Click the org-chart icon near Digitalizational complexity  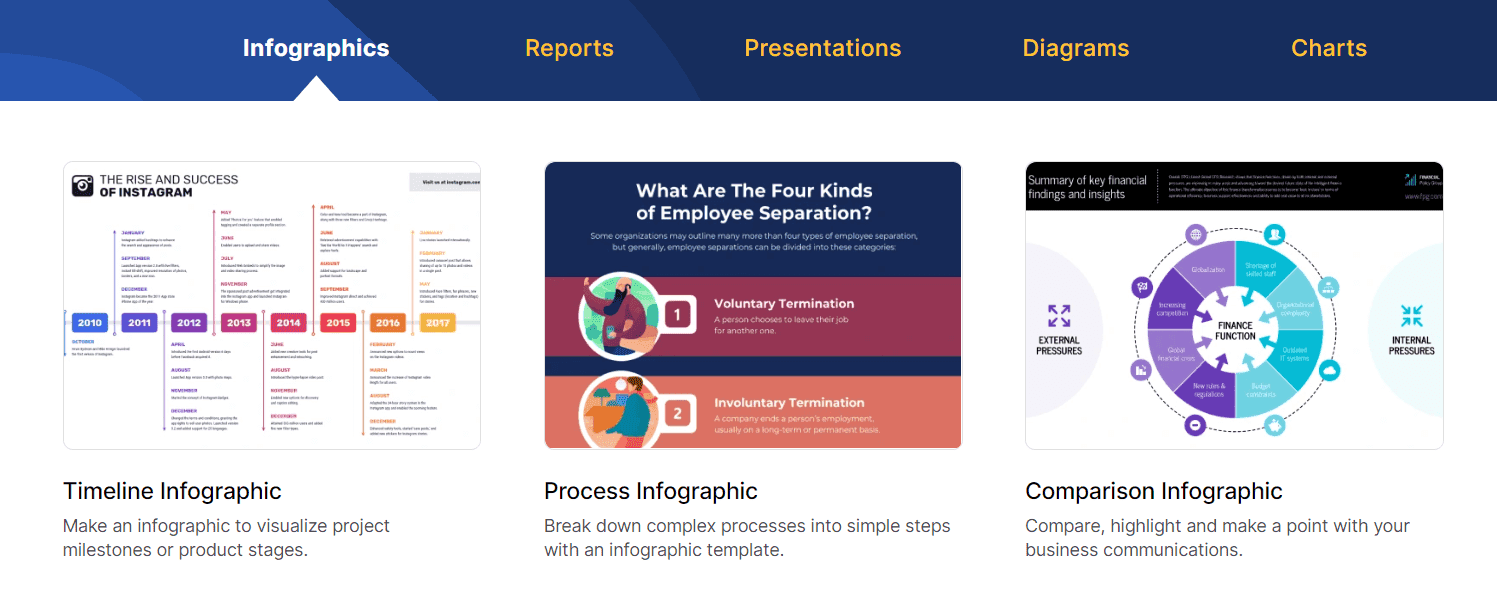[x=1328, y=288]
